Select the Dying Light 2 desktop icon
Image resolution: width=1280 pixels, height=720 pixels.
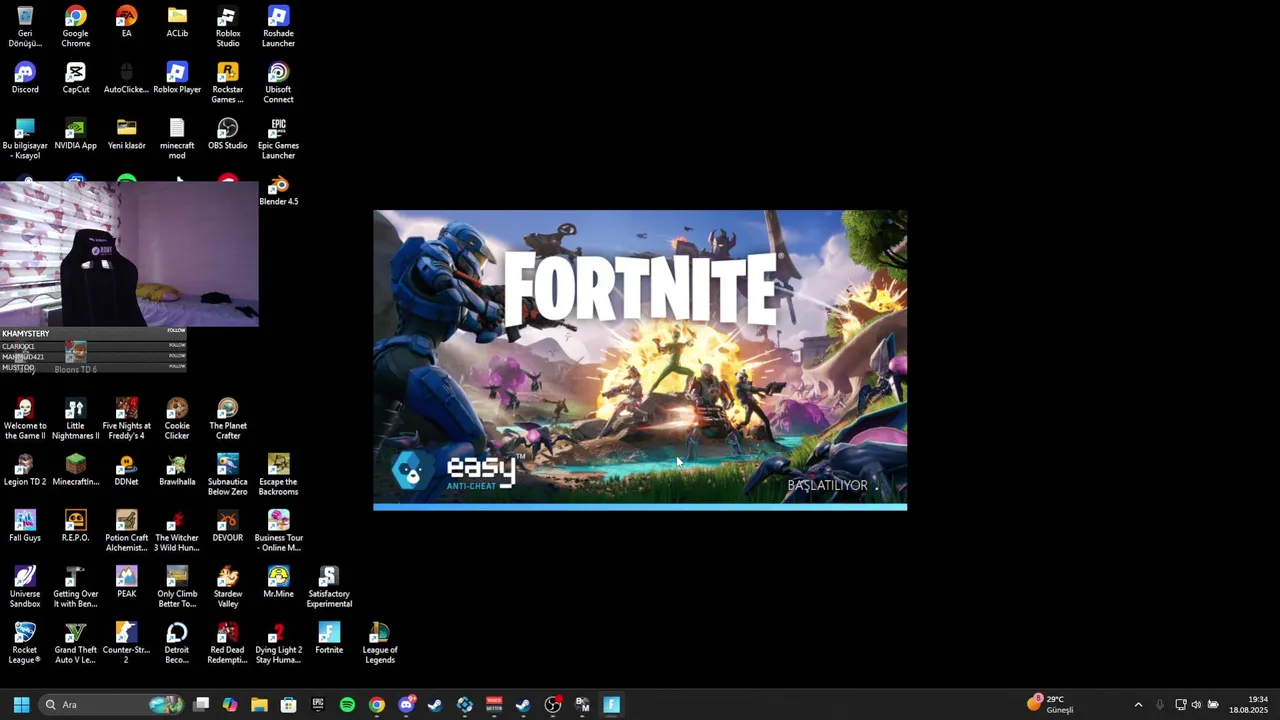(x=278, y=643)
